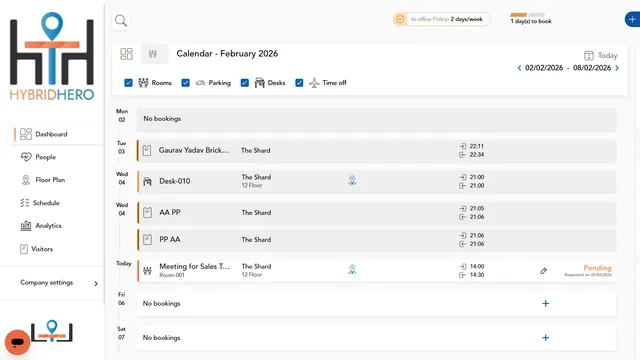The image size is (640, 360).
Task: Click the Time off plane icon
Action: (x=314, y=83)
